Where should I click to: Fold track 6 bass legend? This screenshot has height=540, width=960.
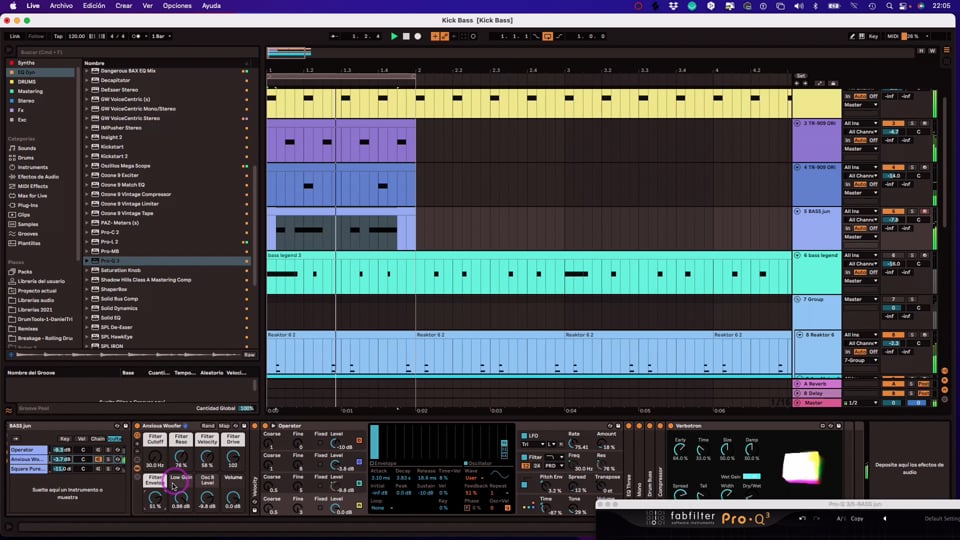tap(797, 255)
